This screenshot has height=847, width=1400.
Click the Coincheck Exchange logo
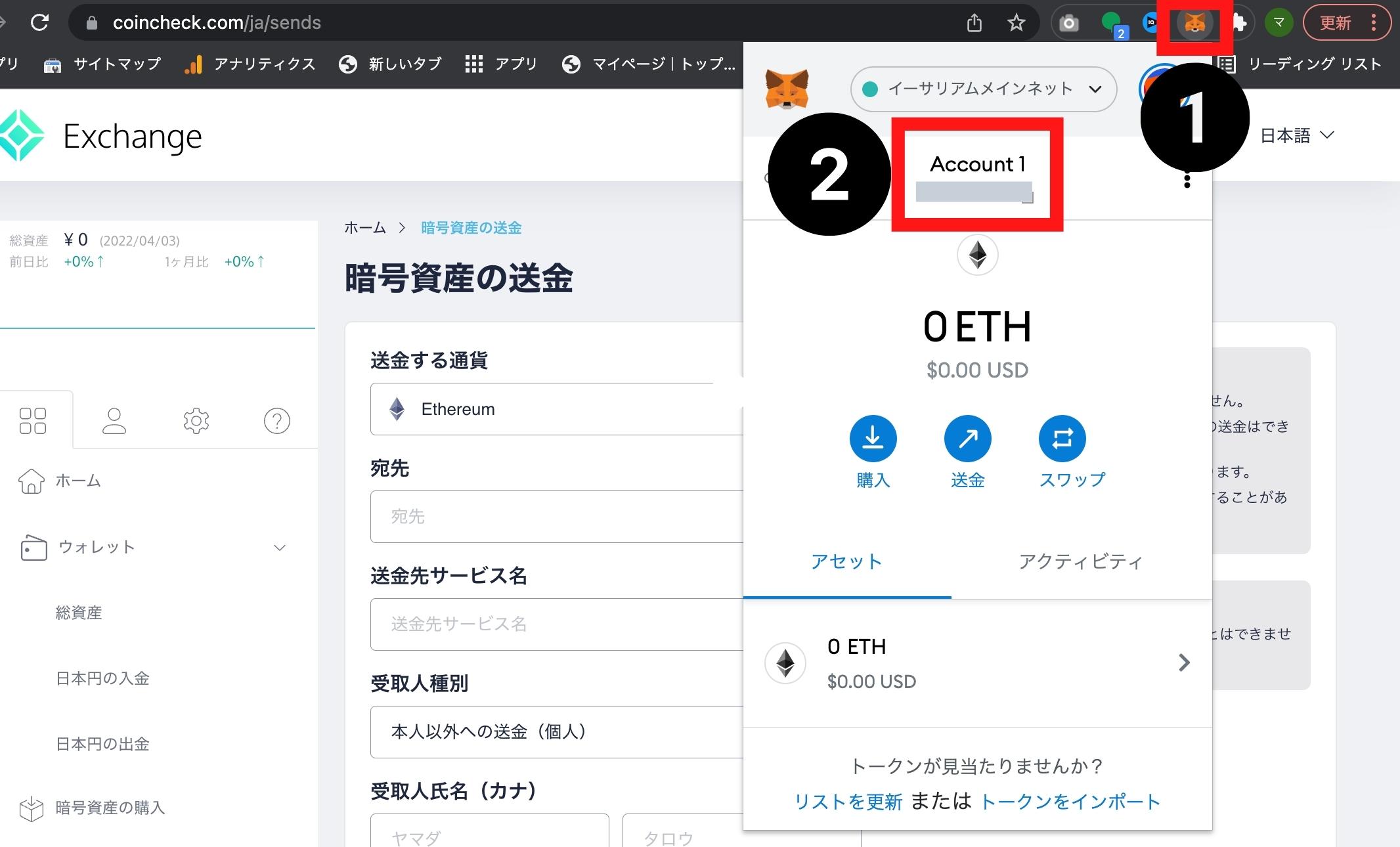(x=101, y=136)
